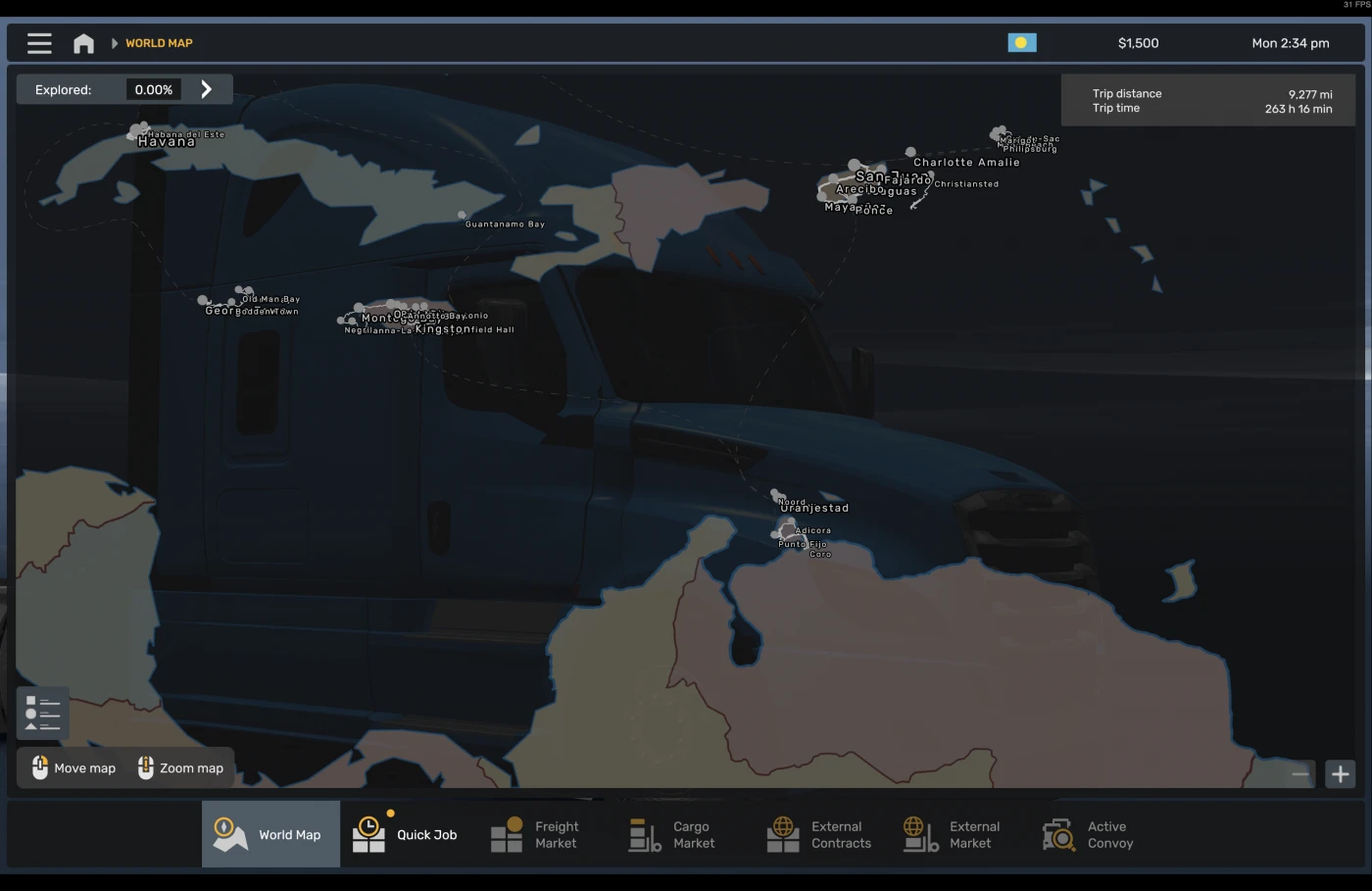This screenshot has height=891, width=1372.
Task: Expand the Explored percentage details chevron
Action: 206,88
